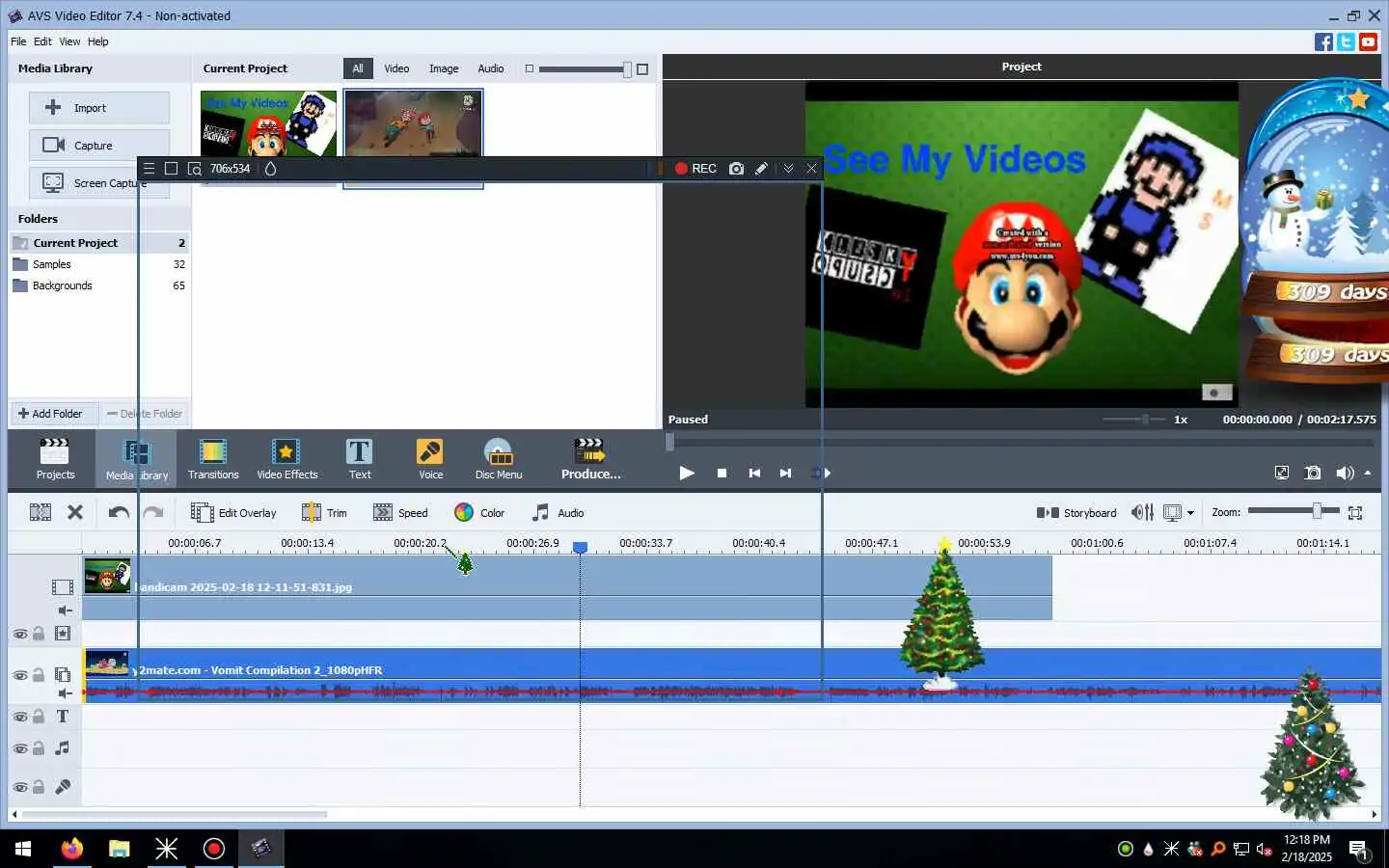Open the audio mixer icon
Viewport: 1389px width, 868px height.
click(1142, 512)
